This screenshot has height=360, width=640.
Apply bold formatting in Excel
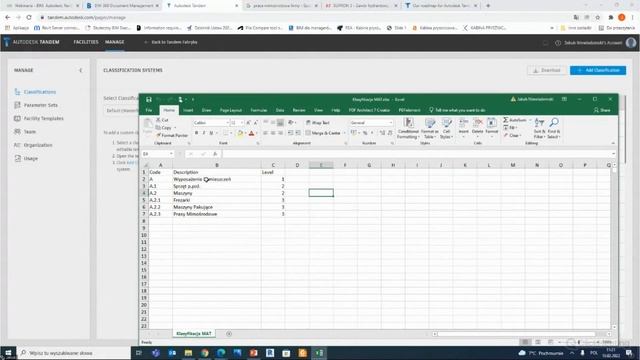pyautogui.click(x=196, y=133)
